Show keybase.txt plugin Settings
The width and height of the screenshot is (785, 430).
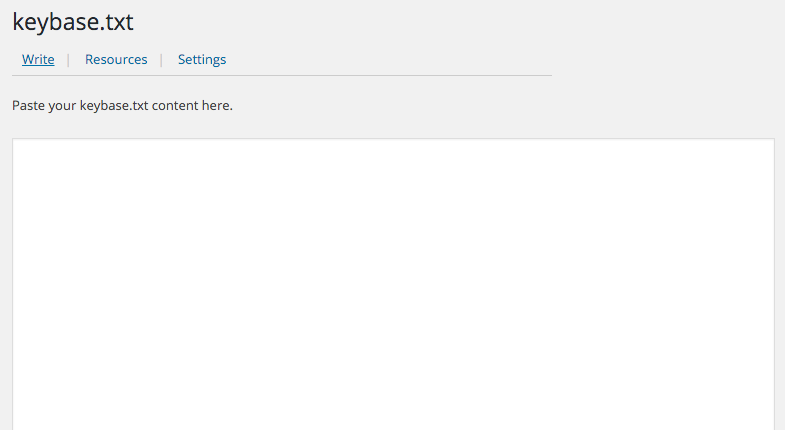click(202, 60)
